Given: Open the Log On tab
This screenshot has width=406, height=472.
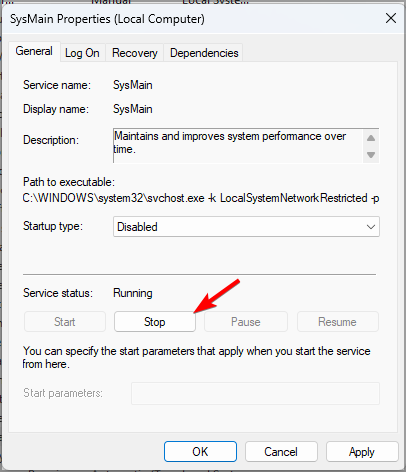Looking at the screenshot, I should (x=82, y=53).
